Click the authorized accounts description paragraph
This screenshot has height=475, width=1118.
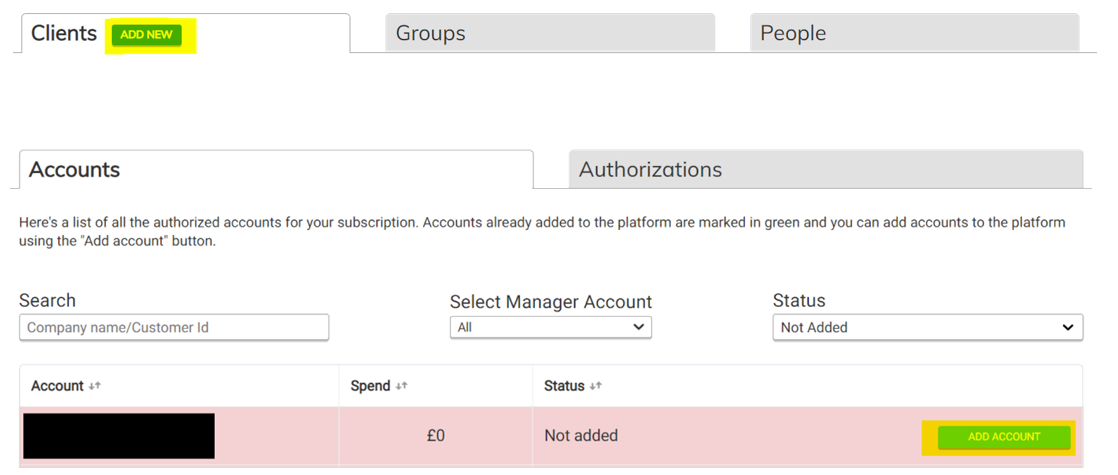[542, 231]
